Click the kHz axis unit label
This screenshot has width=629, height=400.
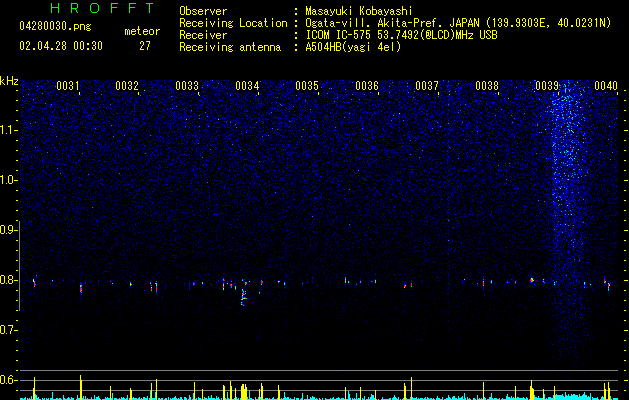click(9, 81)
